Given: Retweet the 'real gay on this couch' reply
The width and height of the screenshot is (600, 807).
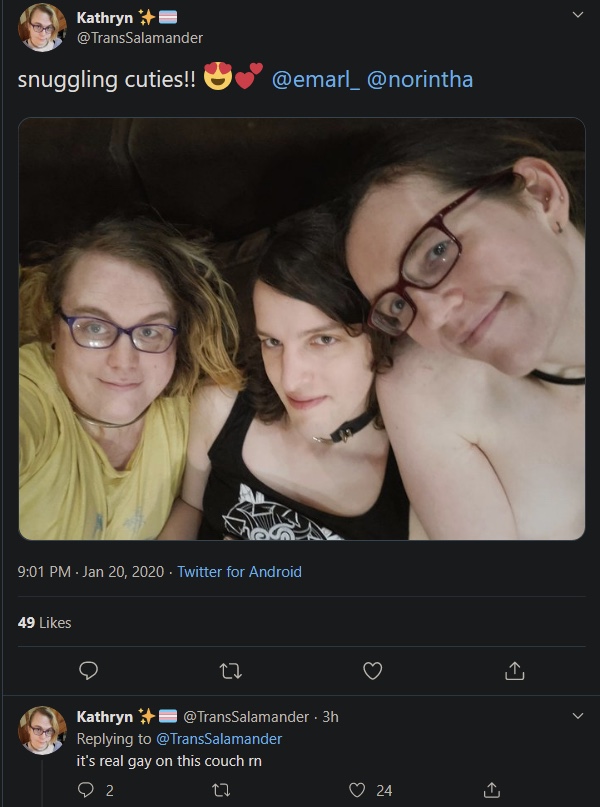Looking at the screenshot, I should click(221, 790).
